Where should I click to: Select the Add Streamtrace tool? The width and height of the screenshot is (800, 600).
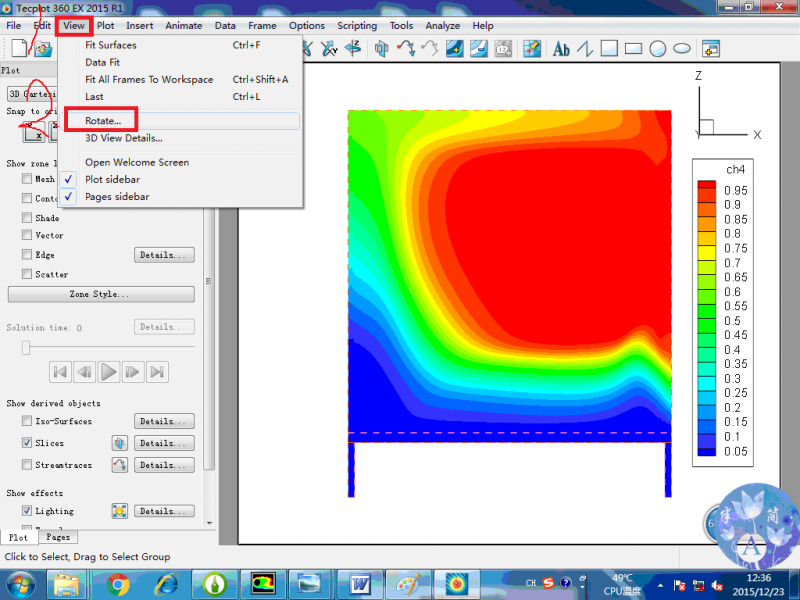406,49
